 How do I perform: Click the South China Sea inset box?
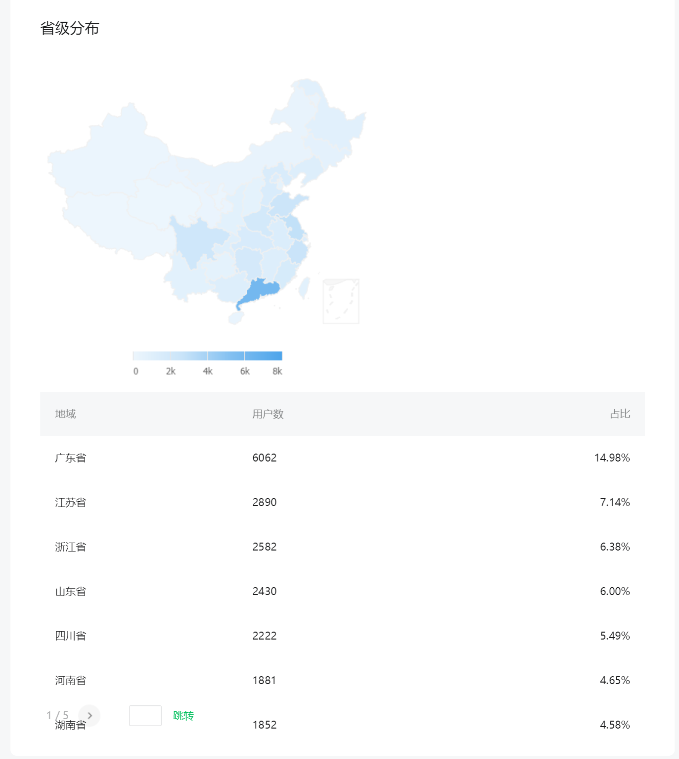(x=341, y=301)
